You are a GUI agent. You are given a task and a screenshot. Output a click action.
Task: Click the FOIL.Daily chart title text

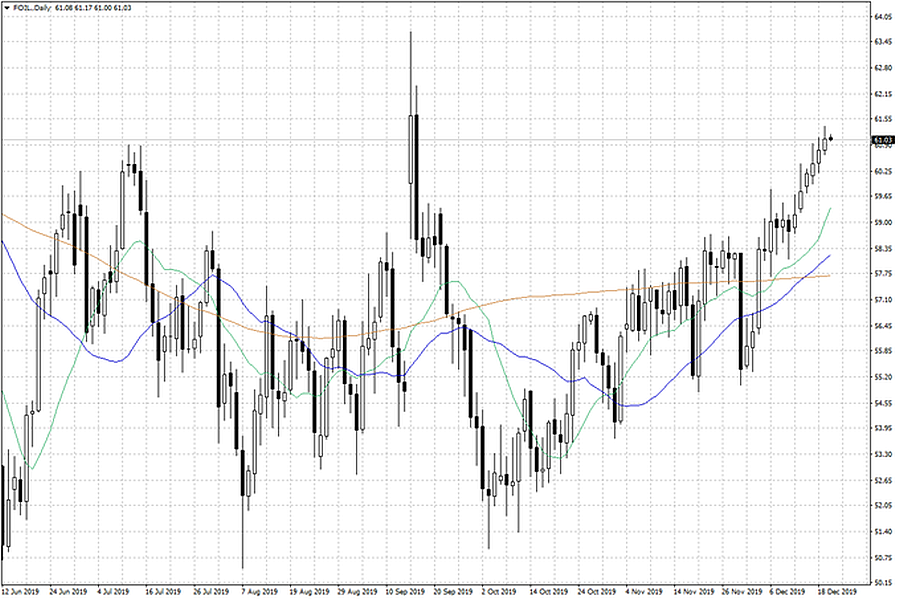click(x=31, y=8)
